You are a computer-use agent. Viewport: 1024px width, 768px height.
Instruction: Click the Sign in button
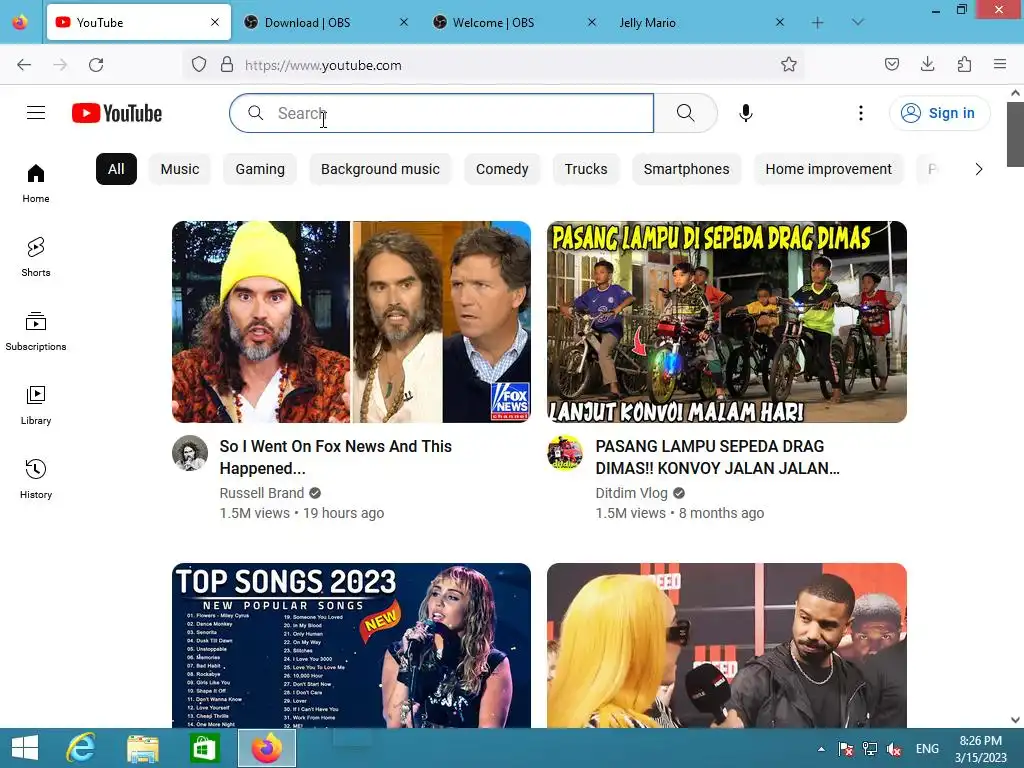(x=939, y=113)
